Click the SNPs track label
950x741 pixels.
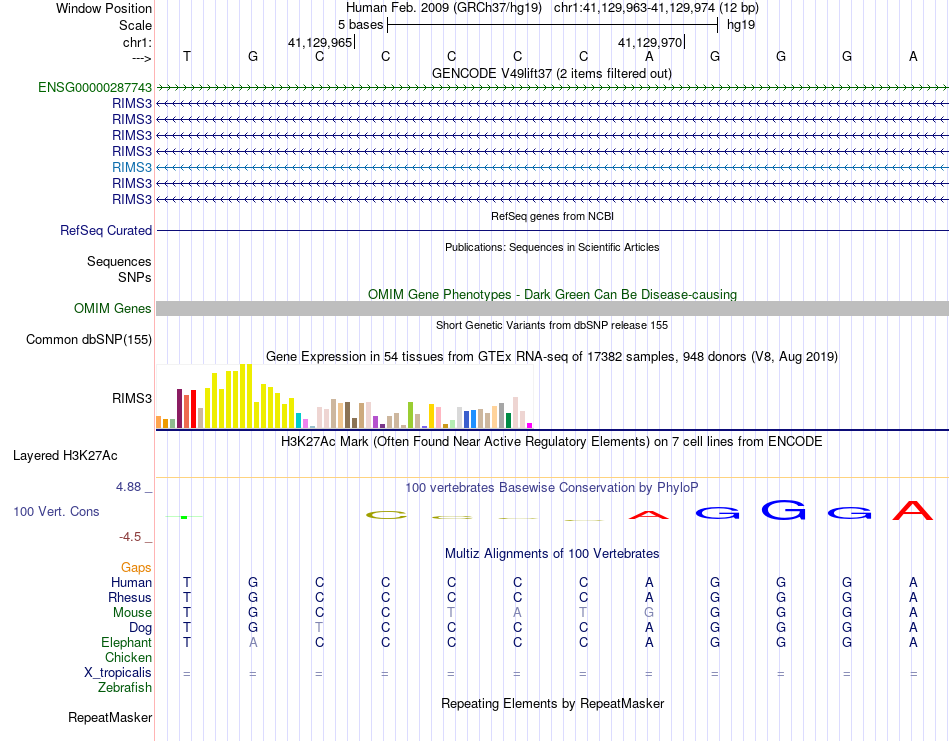click(135, 277)
